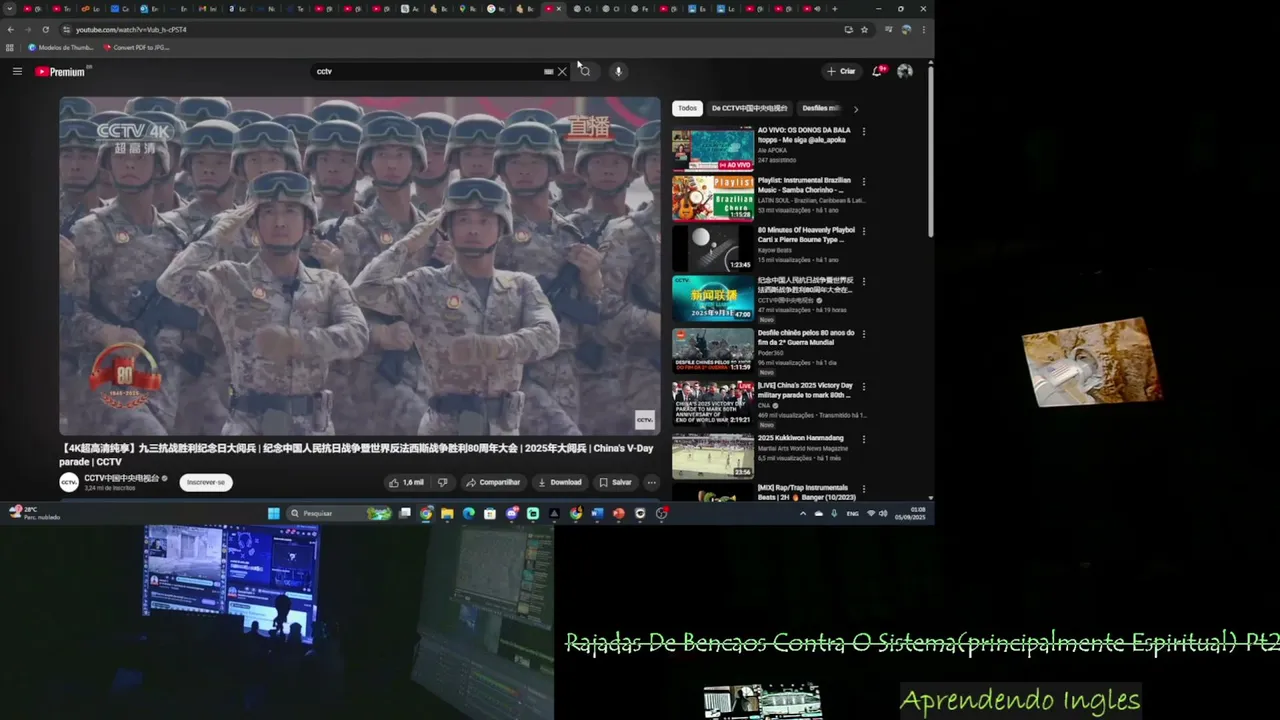Clear the search box with the X
The width and height of the screenshot is (1280, 720).
click(562, 71)
